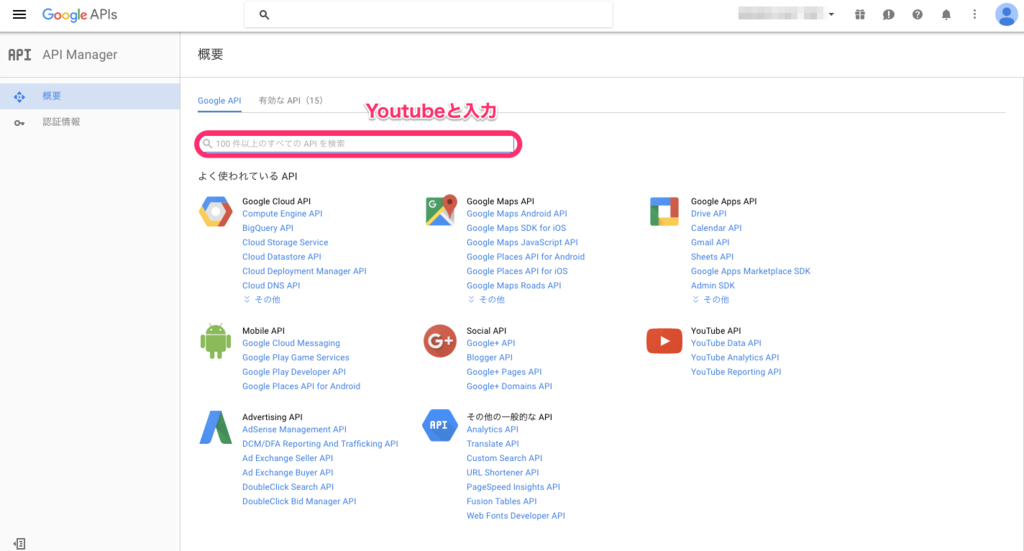Image resolution: width=1024 pixels, height=551 pixels.
Task: Click the top header search box
Action: pyautogui.click(x=428, y=14)
